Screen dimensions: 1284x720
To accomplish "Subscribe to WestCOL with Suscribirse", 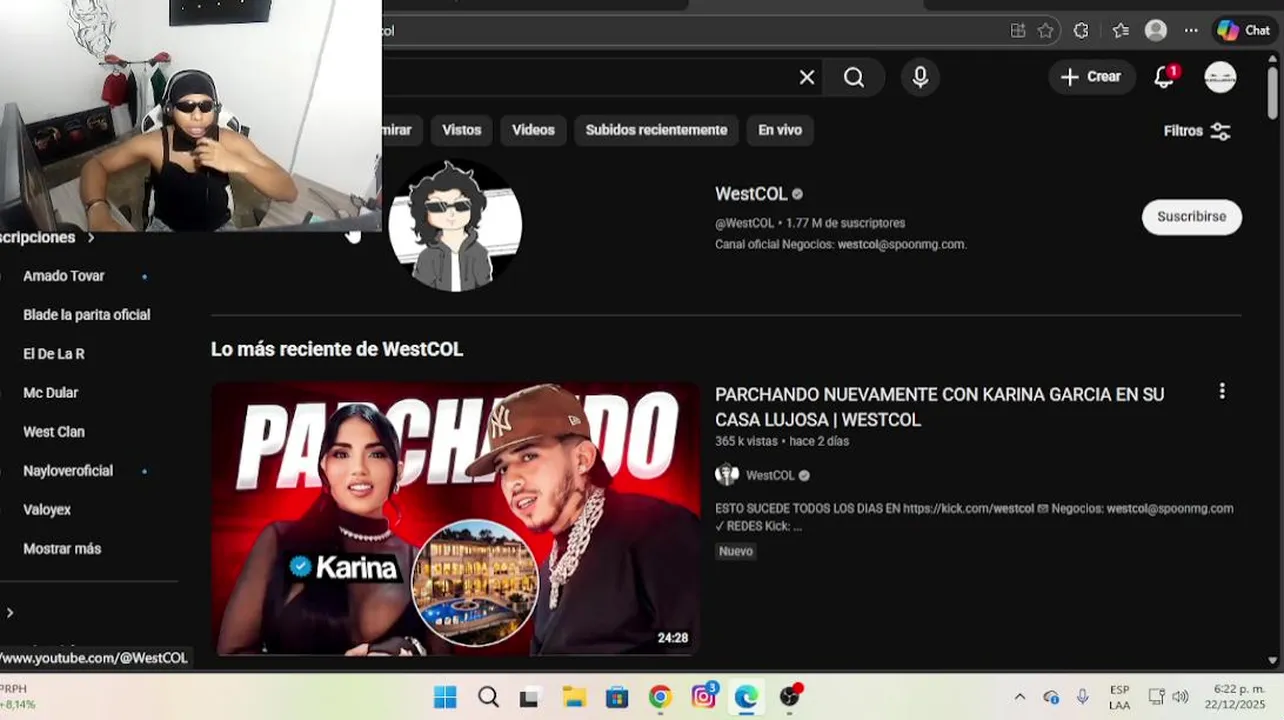I will [1191, 217].
